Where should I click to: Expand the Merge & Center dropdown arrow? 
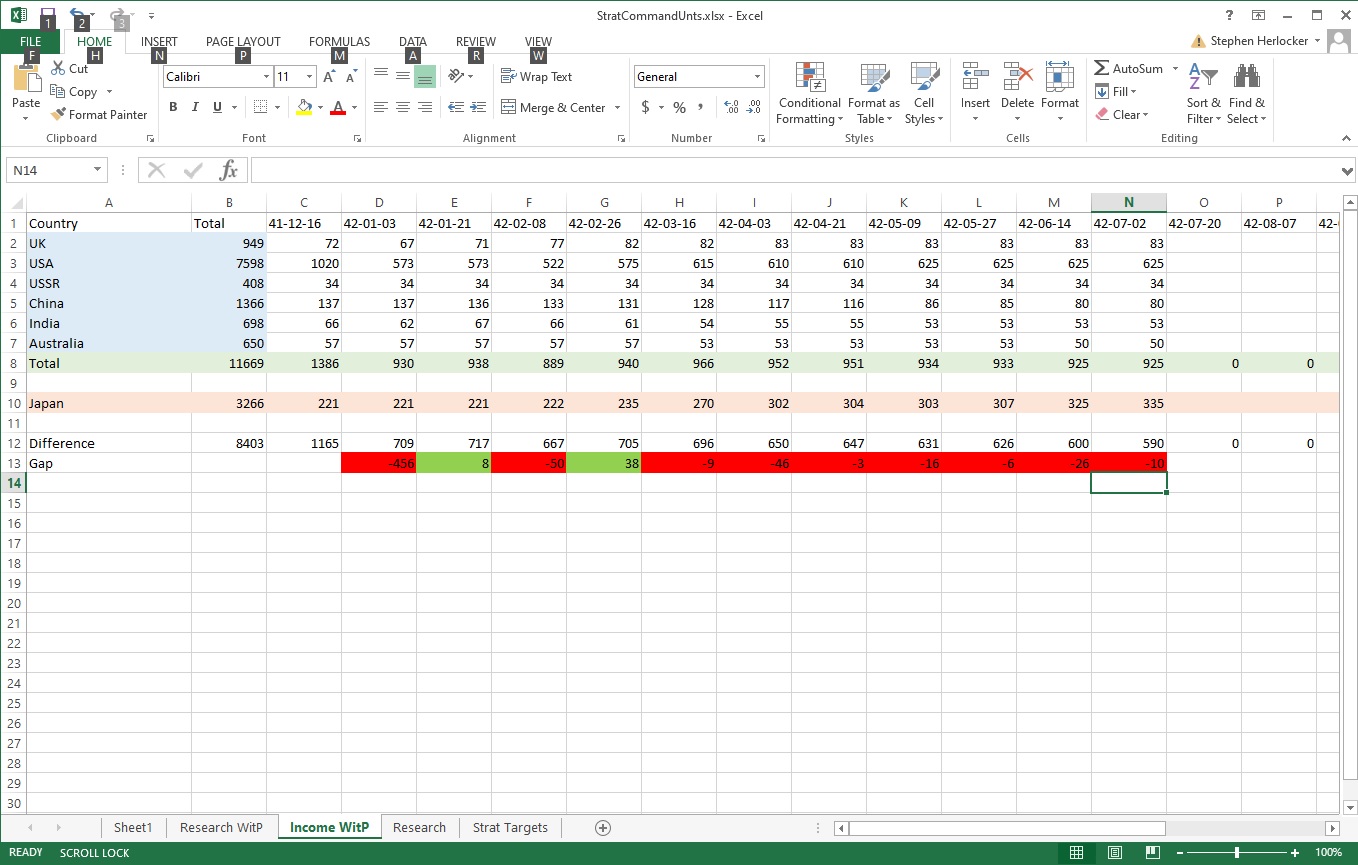point(617,108)
